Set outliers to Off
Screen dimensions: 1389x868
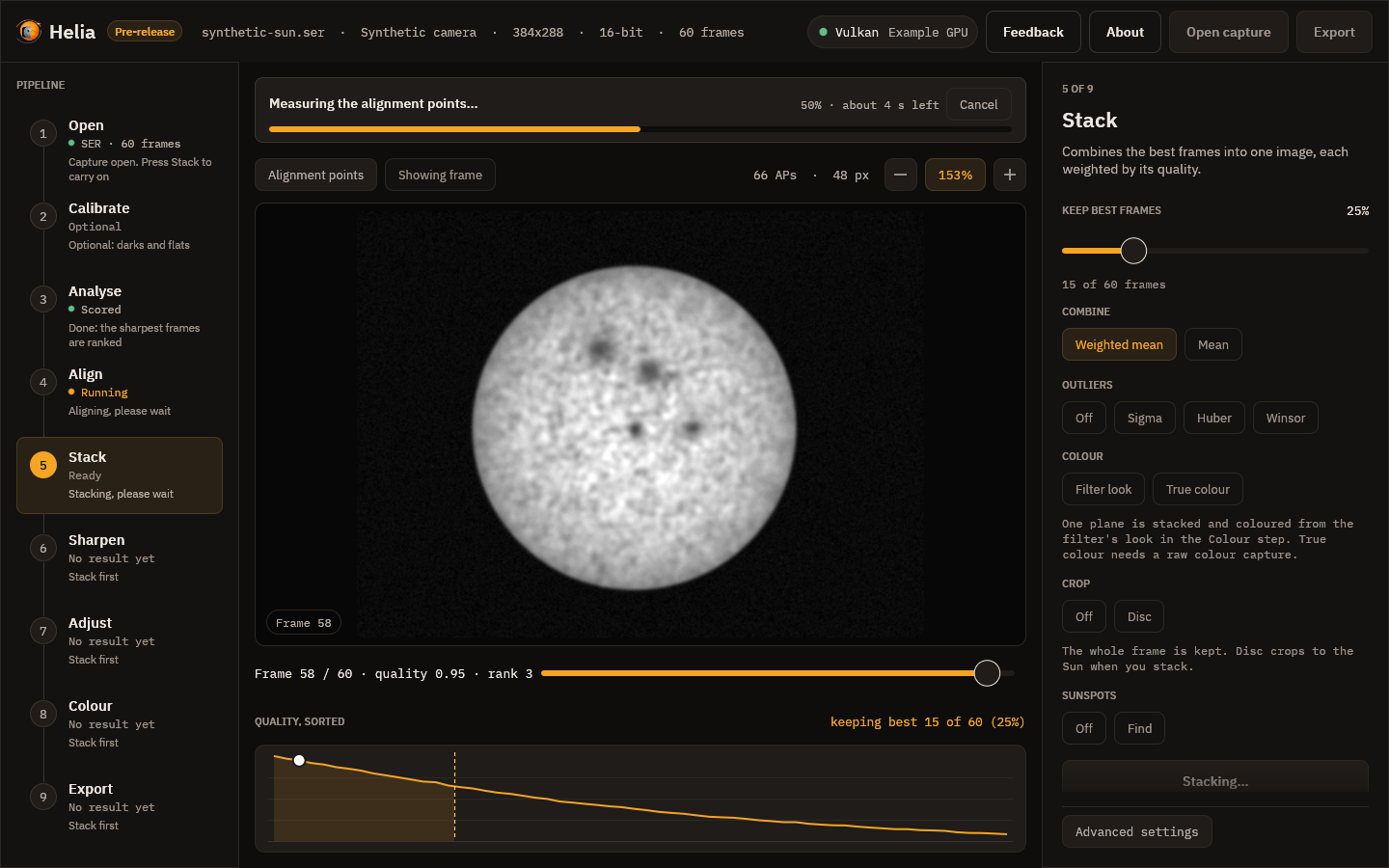1084,418
